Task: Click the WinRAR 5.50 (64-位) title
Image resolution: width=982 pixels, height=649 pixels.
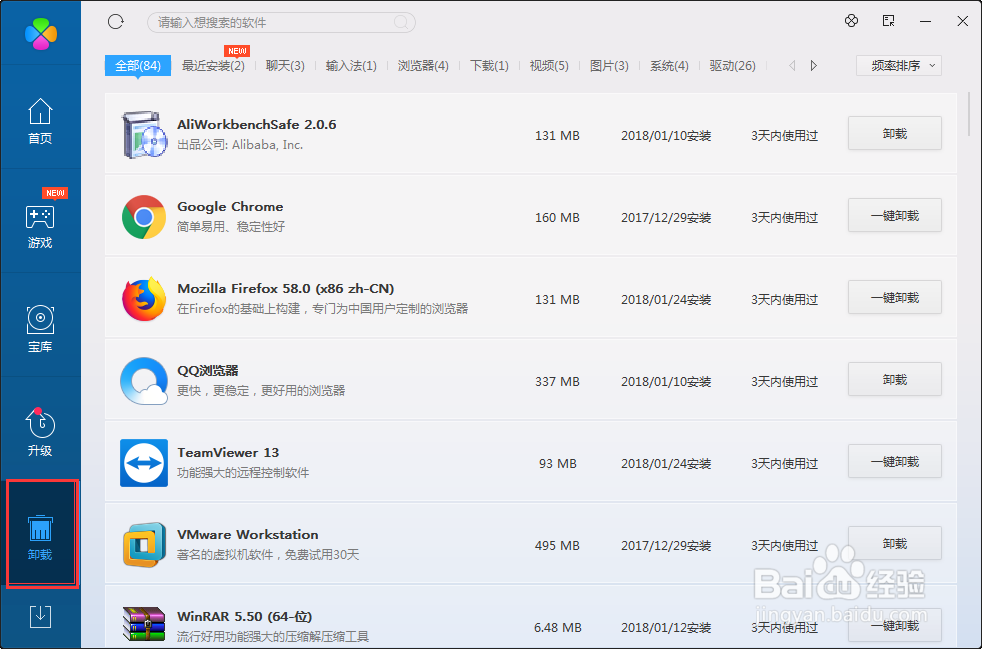Action: [x=244, y=617]
